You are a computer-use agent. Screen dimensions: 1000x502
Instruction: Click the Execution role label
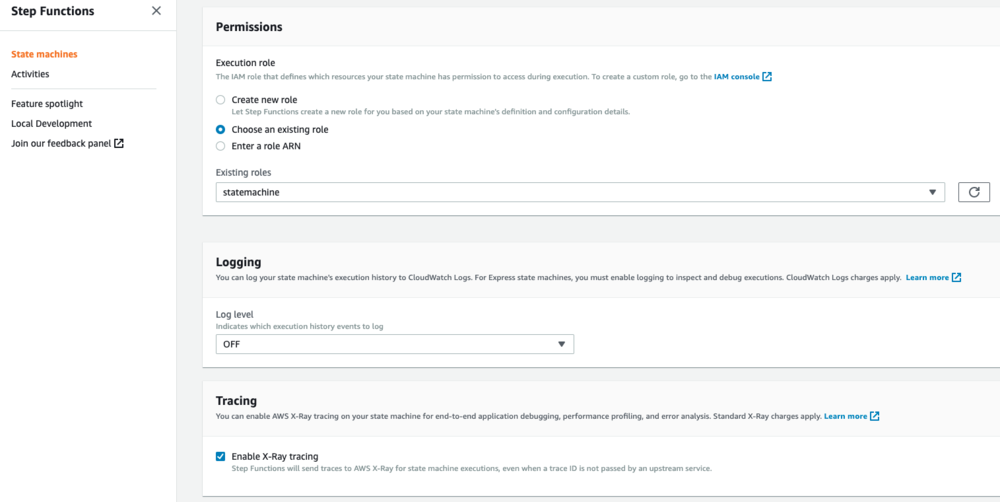point(246,63)
